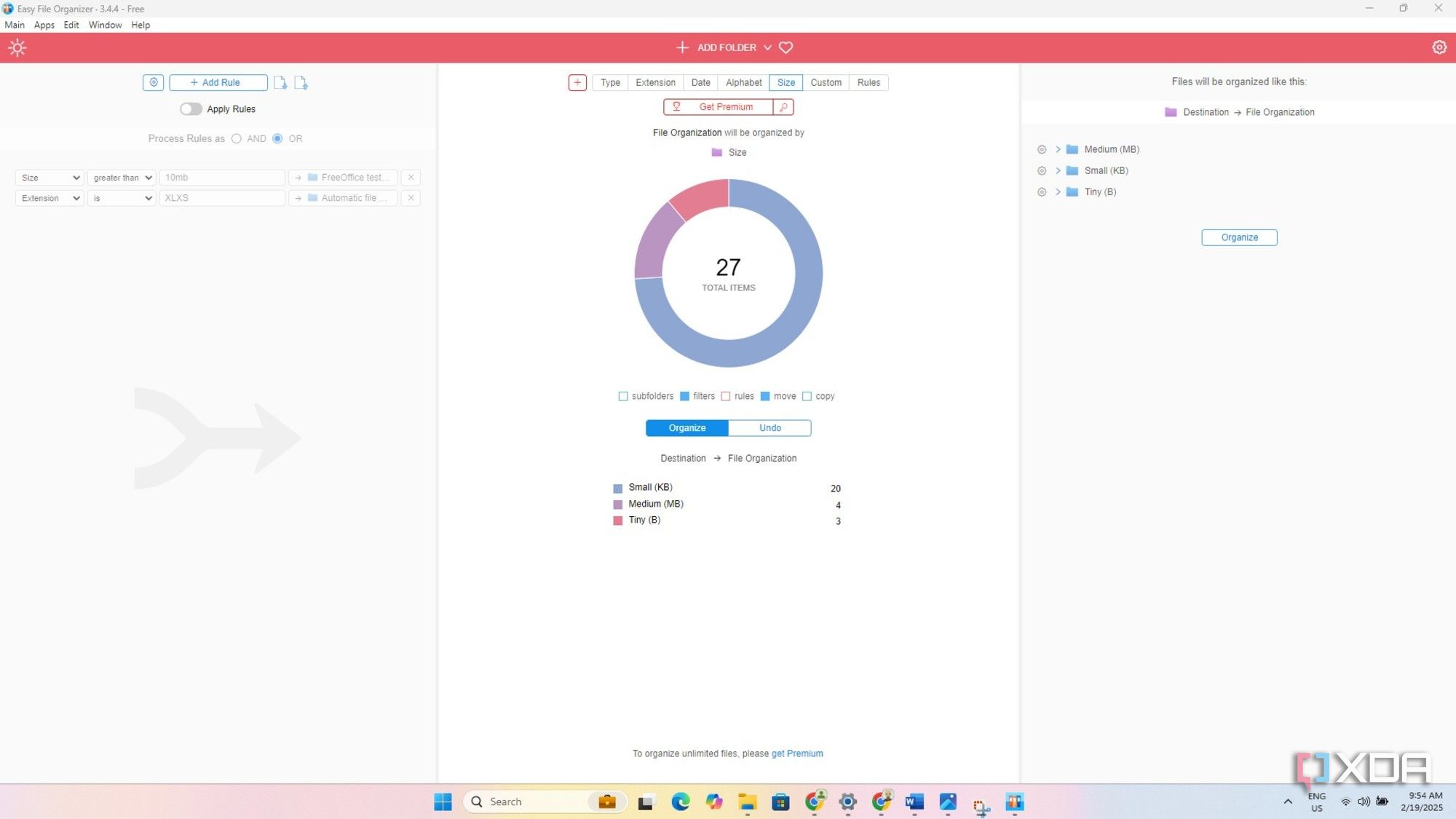
Task: Open the ADD FOLDER dropdown chevron
Action: pos(767,47)
